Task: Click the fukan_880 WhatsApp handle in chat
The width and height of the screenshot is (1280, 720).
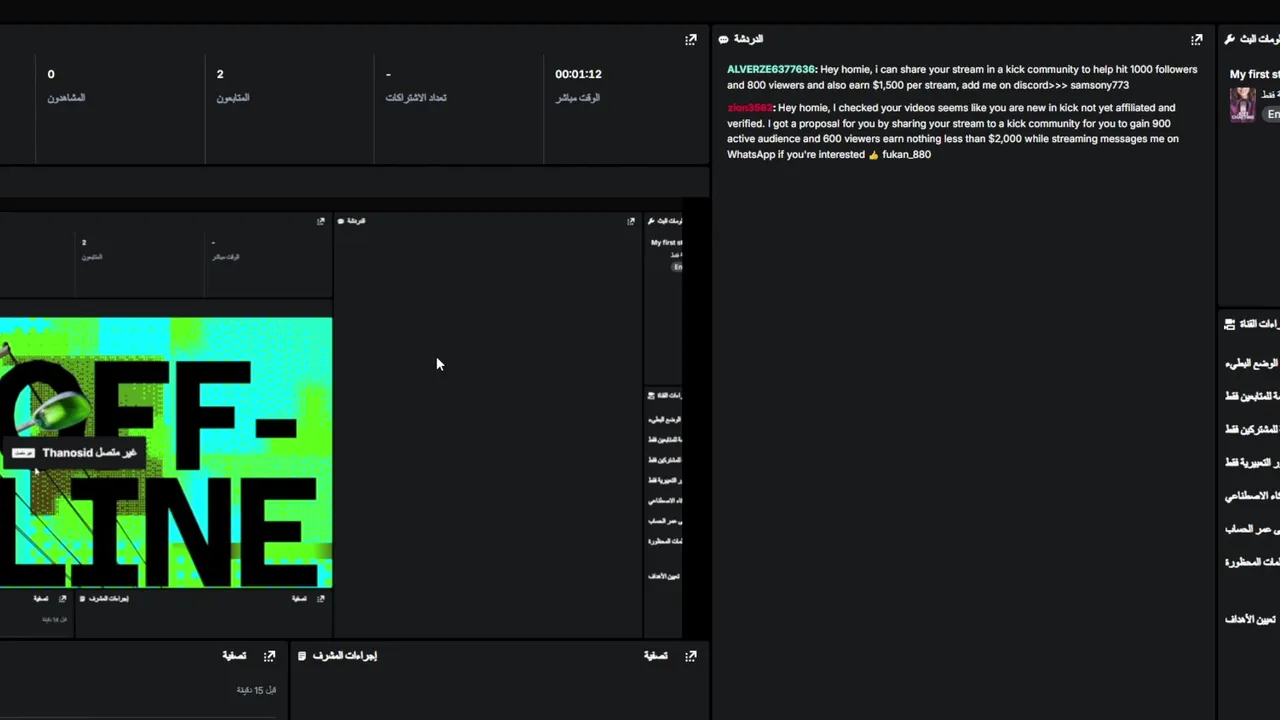Action: point(906,155)
